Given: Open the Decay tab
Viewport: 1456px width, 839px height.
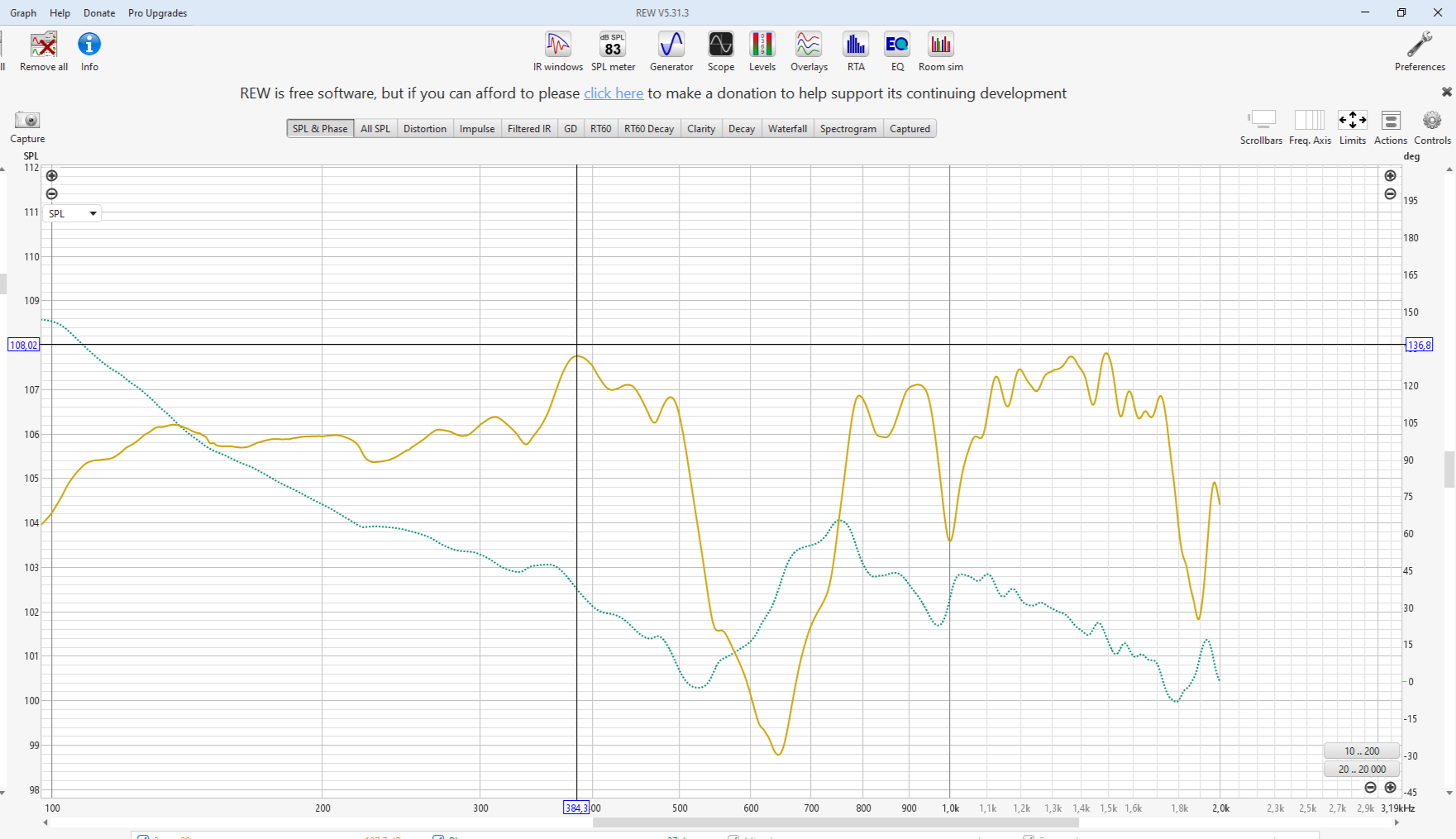Looking at the screenshot, I should [x=742, y=129].
